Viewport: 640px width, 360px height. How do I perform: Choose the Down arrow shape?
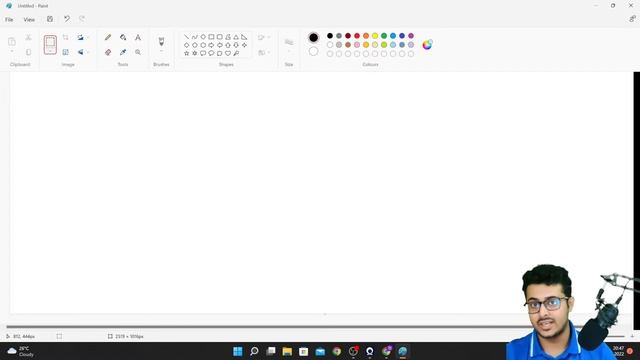236,45
